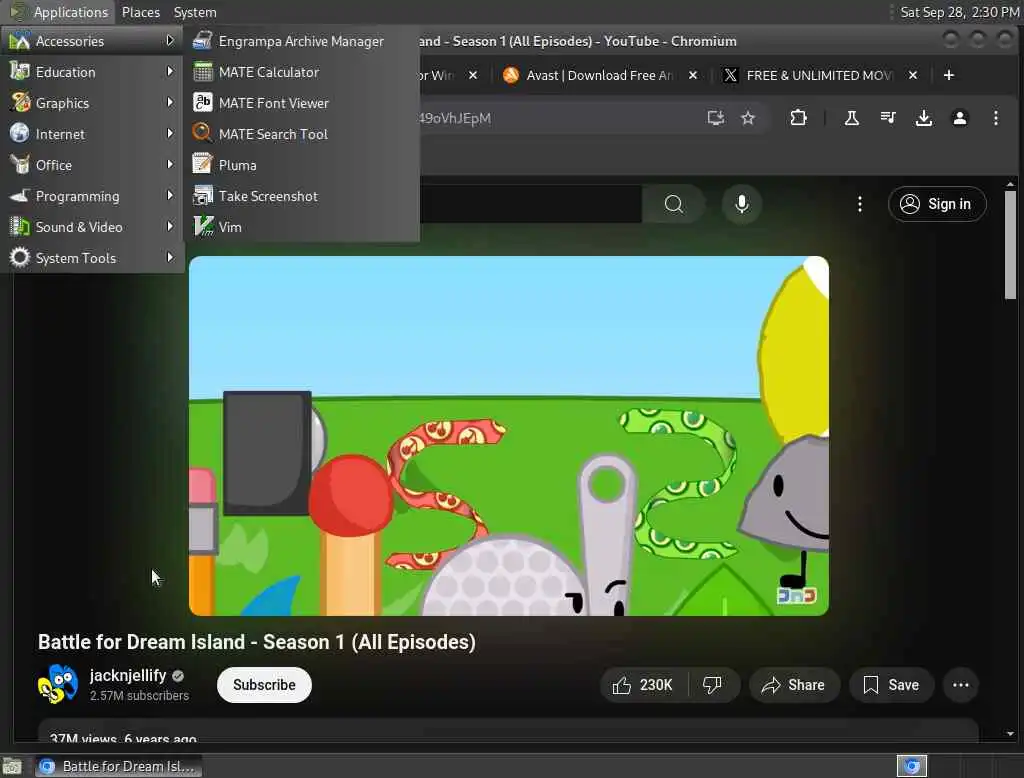1024x778 pixels.
Task: Dislike the video
Action: tap(712, 685)
